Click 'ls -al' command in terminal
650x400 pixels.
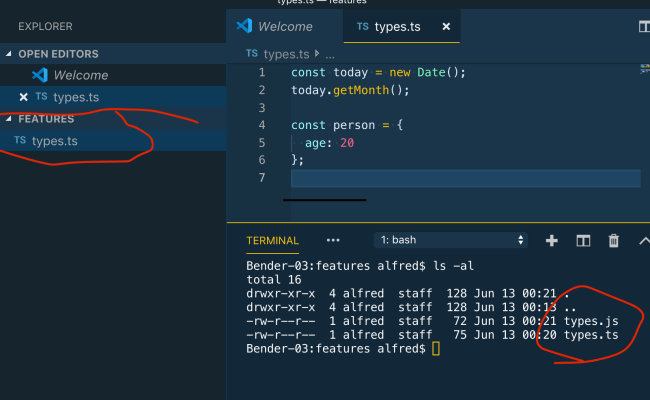point(453,266)
